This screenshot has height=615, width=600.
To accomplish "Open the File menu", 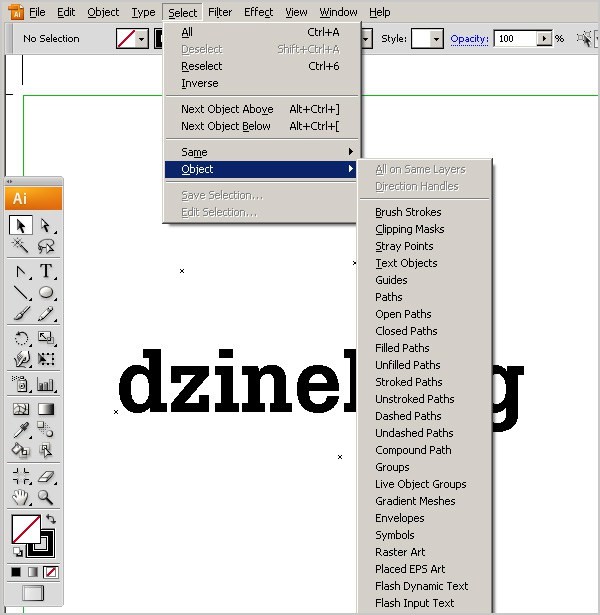I will (37, 13).
